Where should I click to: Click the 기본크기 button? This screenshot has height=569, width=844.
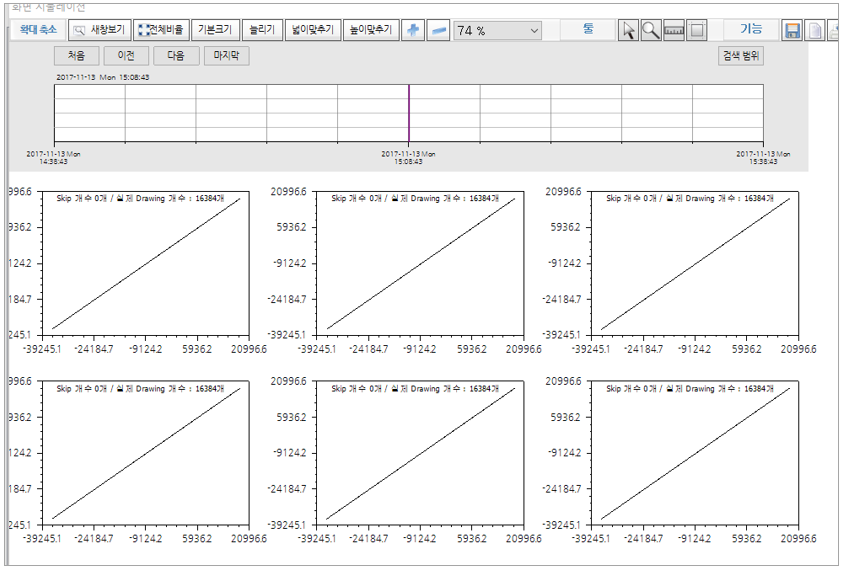pos(215,30)
